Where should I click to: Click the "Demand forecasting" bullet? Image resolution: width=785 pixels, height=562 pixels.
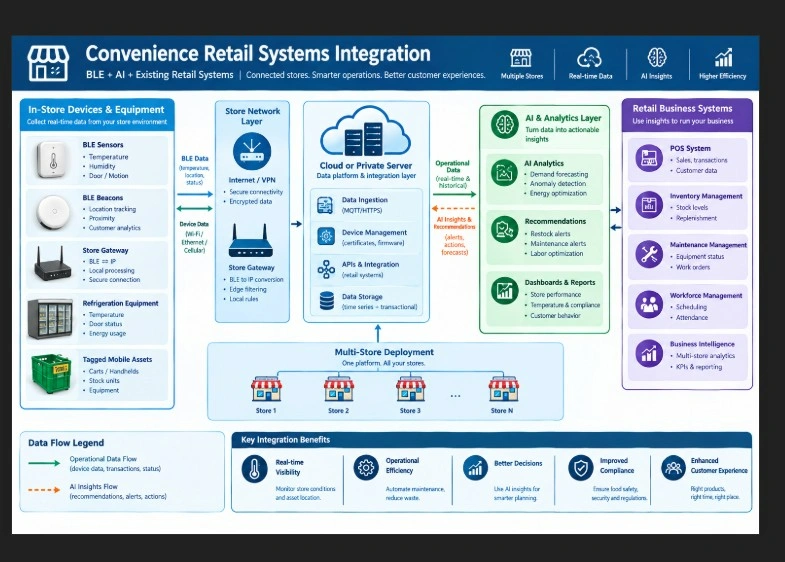click(559, 175)
